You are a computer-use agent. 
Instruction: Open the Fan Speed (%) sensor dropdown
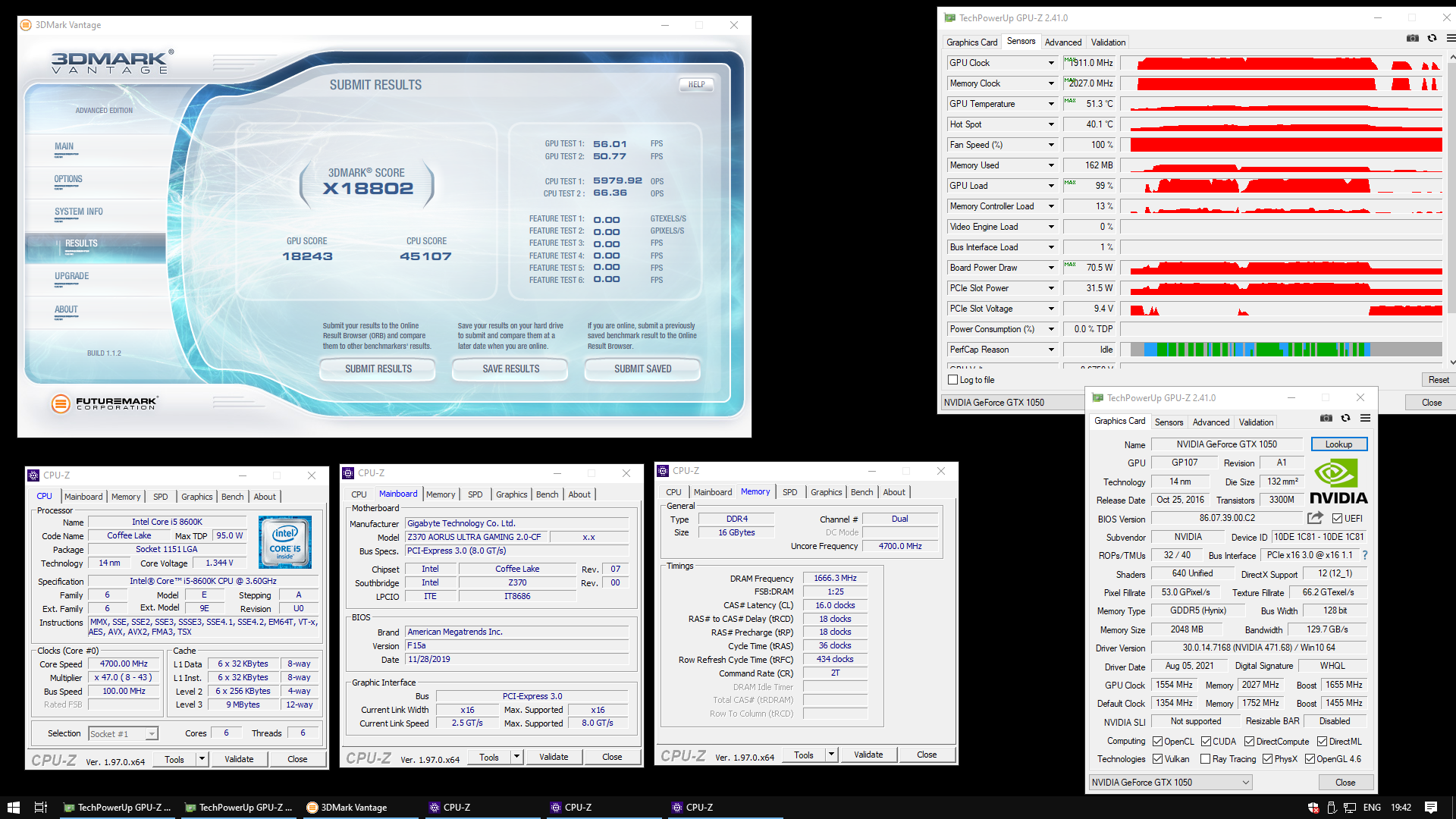[x=1051, y=145]
